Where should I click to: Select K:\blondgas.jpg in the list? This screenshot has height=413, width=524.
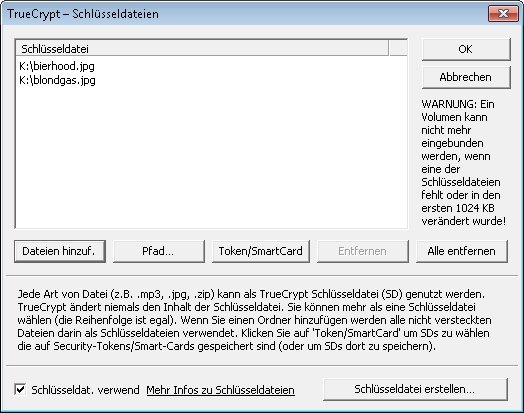point(57,80)
